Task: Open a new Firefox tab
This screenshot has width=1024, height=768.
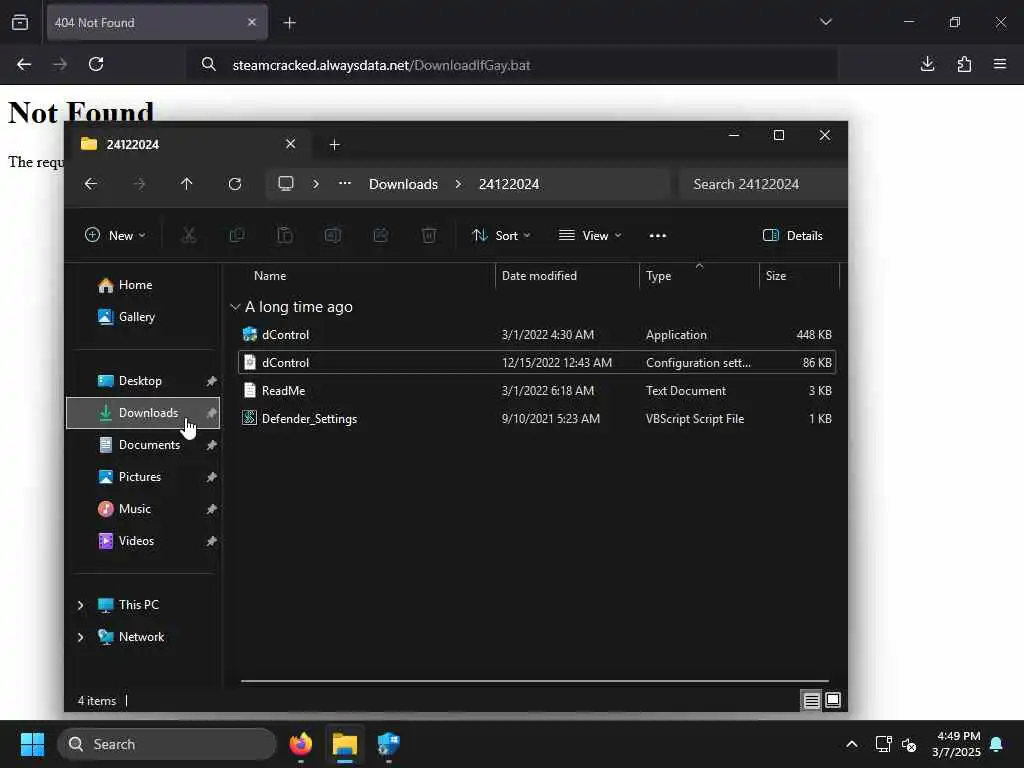Action: pos(289,23)
